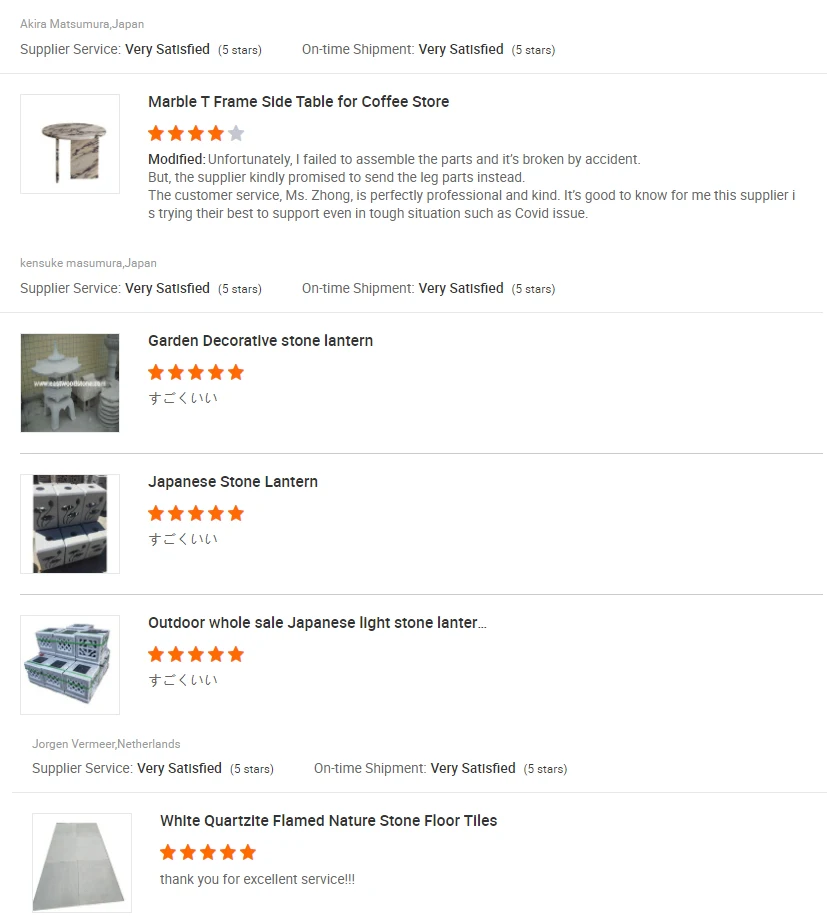Click reviewer name kensuke masumura, Japan
The width and height of the screenshot is (827, 921).
click(88, 263)
